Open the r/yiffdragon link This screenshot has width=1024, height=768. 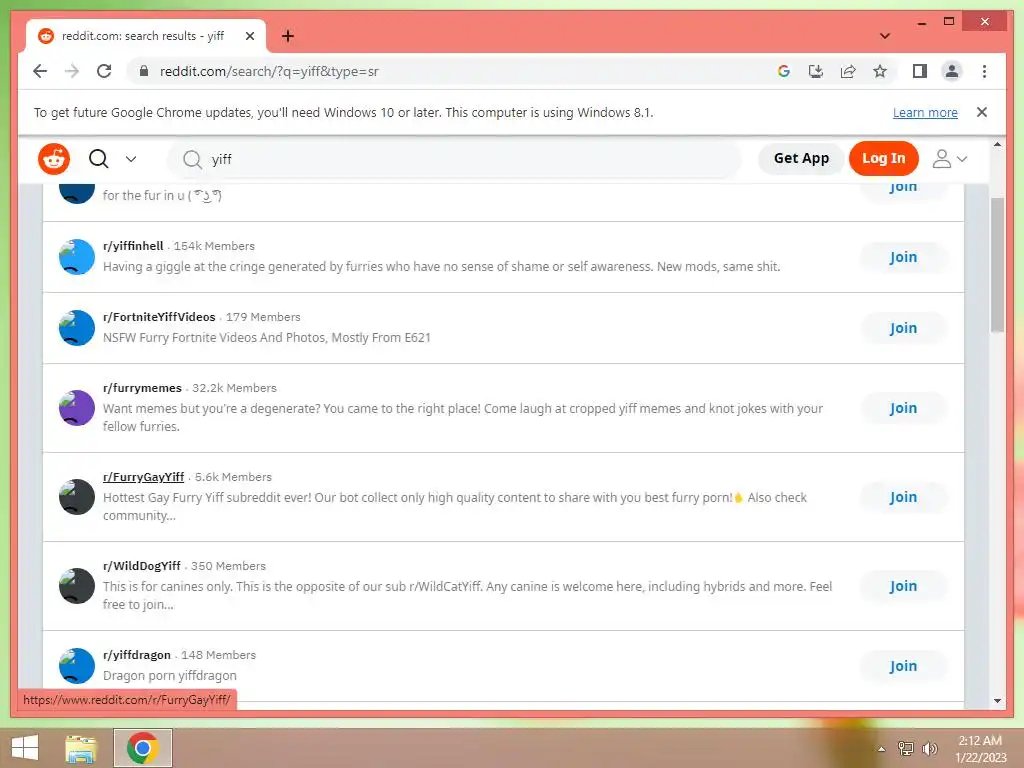[x=136, y=655]
